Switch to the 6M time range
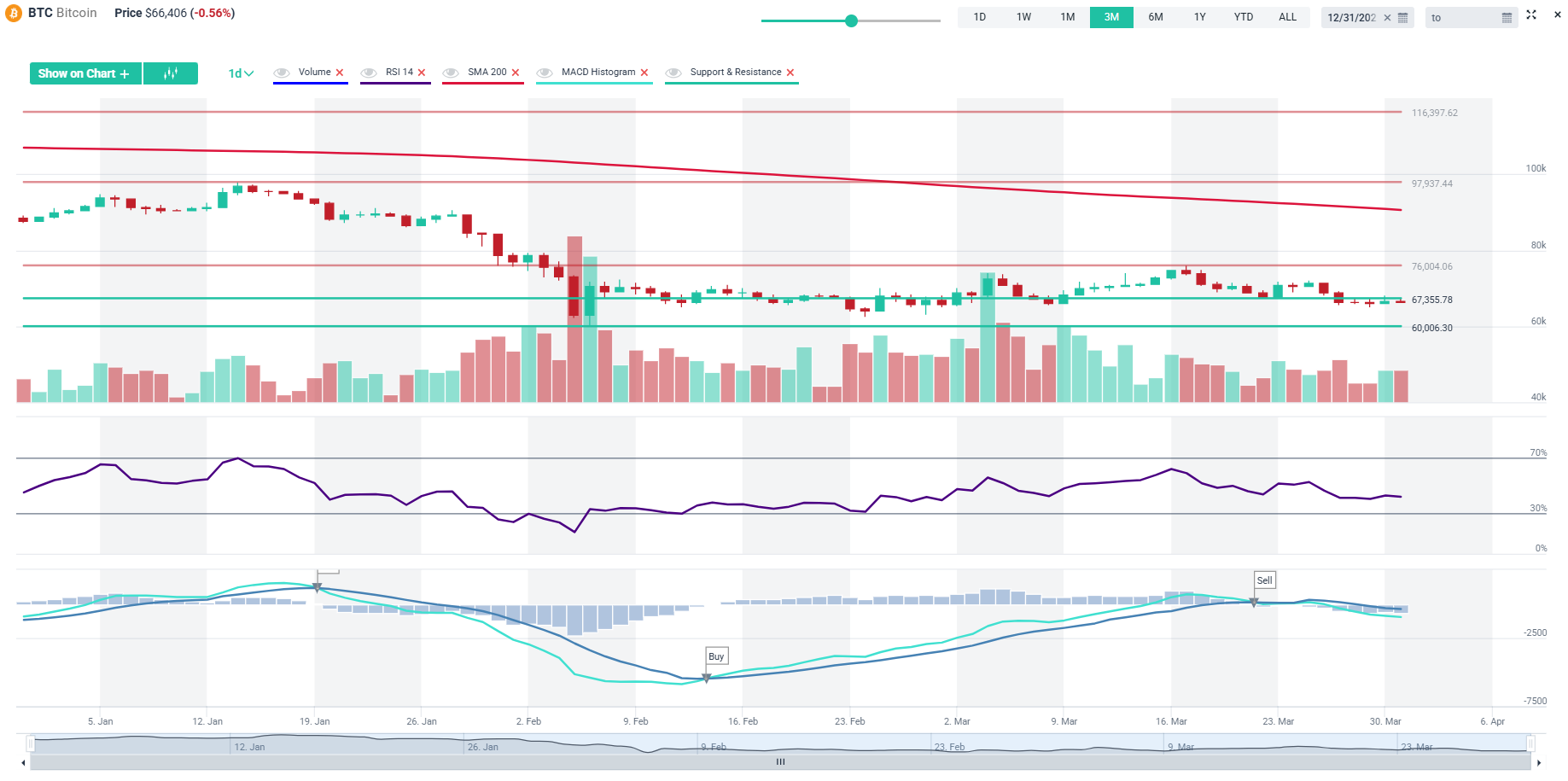 pos(1155,17)
